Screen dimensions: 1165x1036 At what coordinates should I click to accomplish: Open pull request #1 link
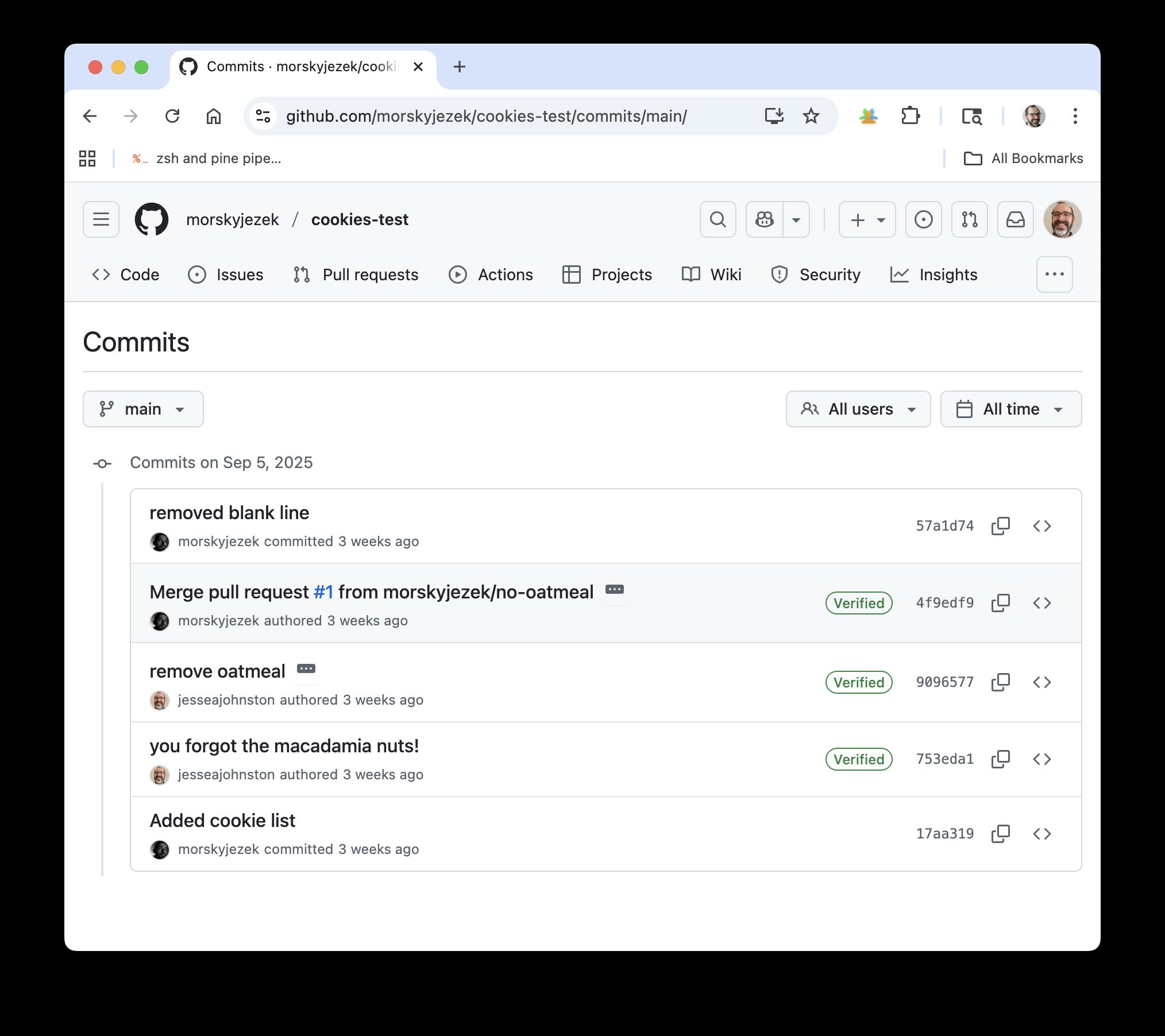(x=323, y=592)
